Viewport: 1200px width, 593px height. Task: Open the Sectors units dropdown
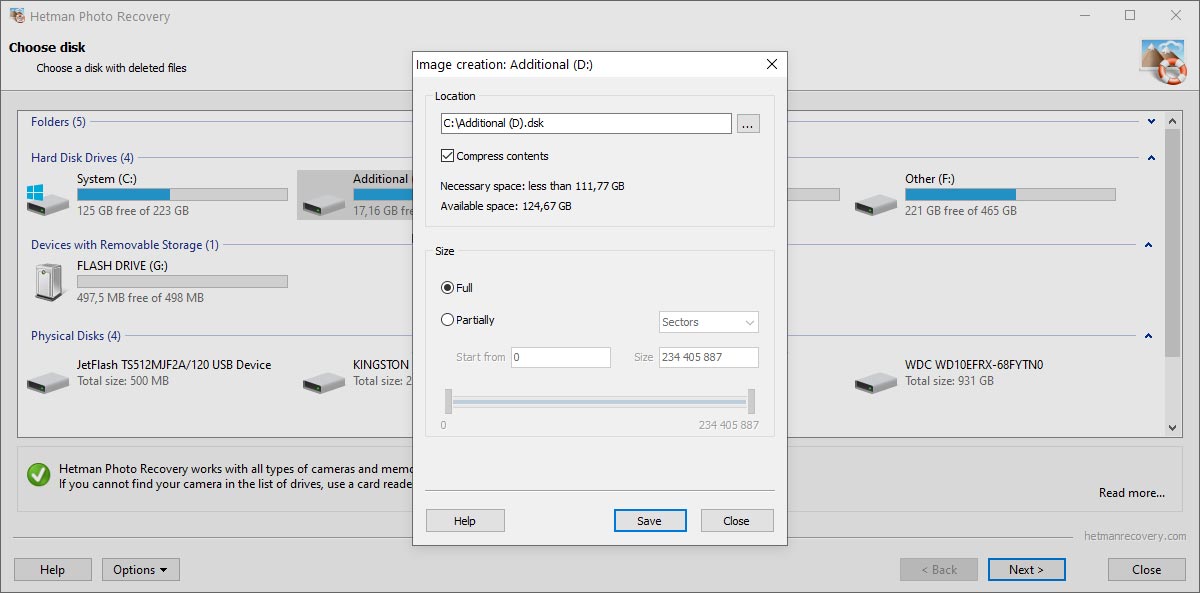[x=709, y=322]
